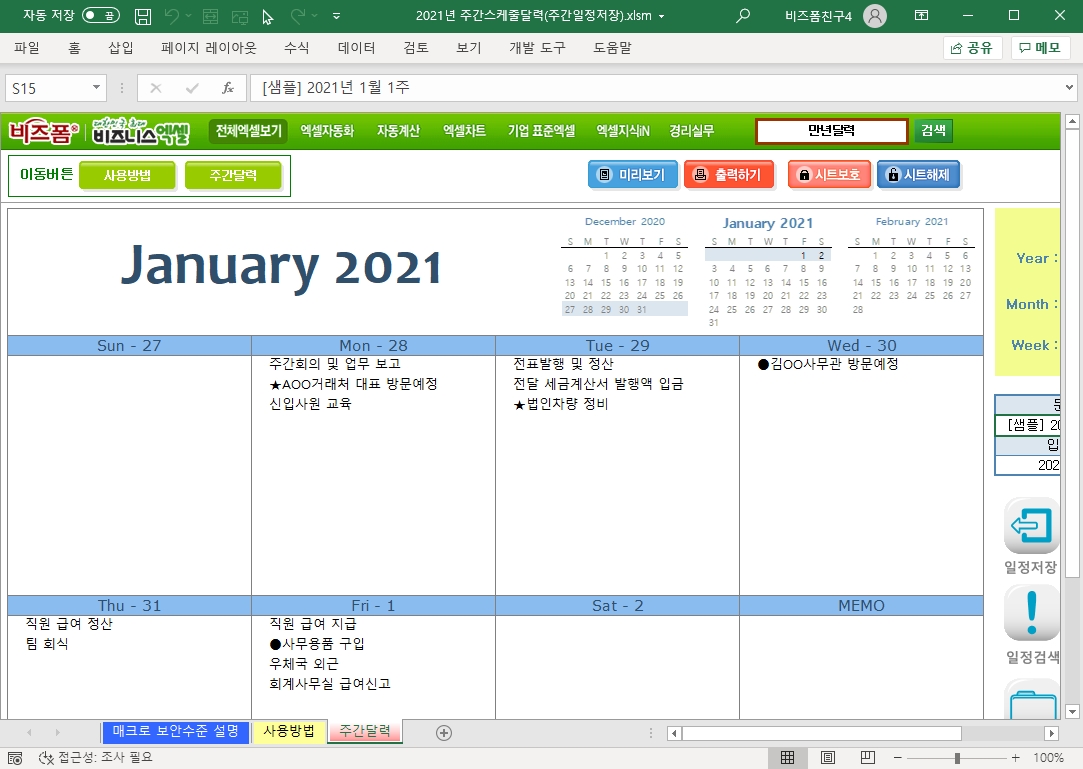Click the 엑셀차트 banner link
The image size is (1083, 769).
pyautogui.click(x=464, y=131)
